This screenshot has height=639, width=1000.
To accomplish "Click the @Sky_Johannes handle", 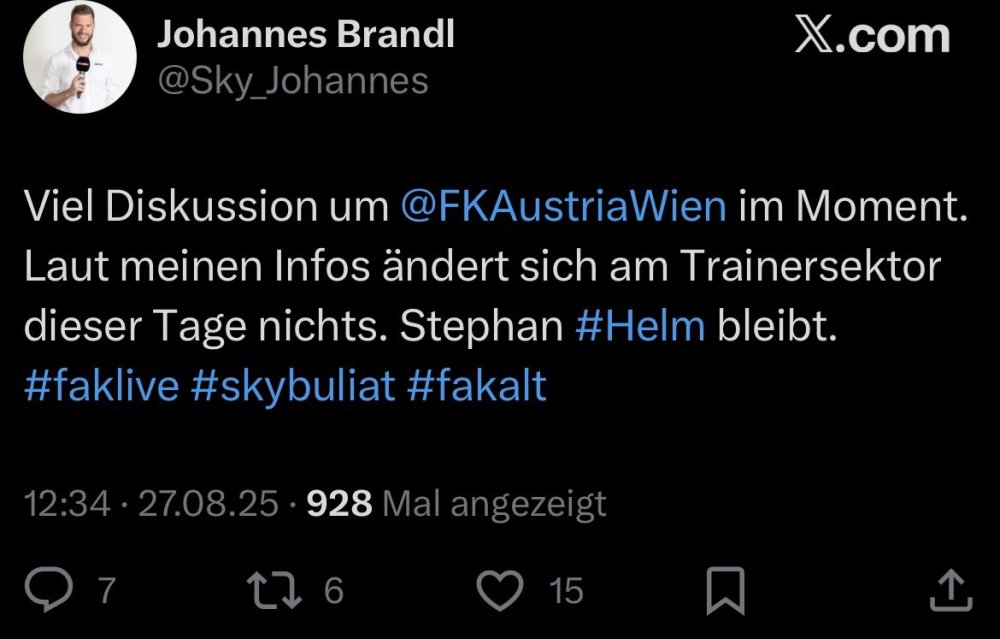I will [x=292, y=81].
